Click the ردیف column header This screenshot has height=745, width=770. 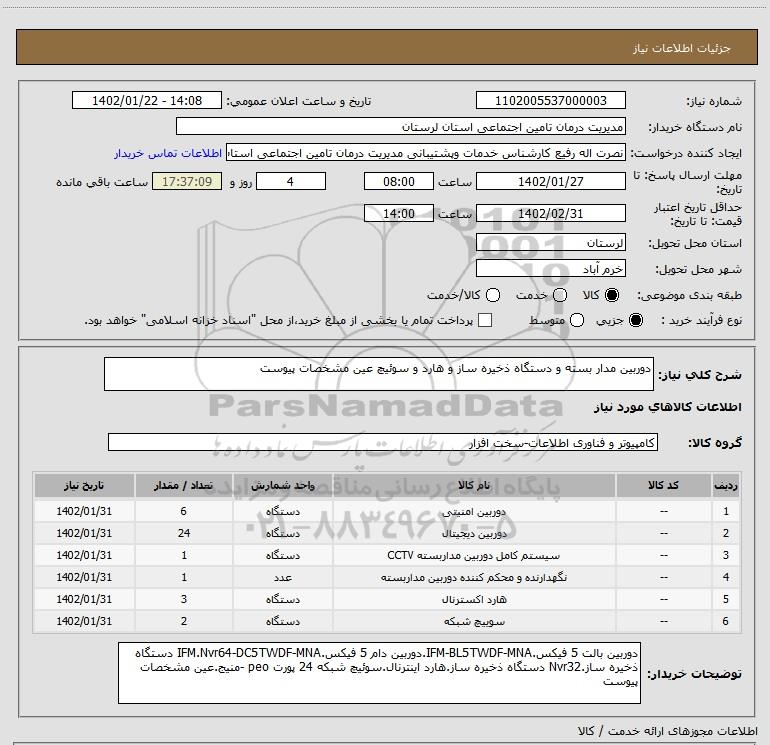coord(726,485)
